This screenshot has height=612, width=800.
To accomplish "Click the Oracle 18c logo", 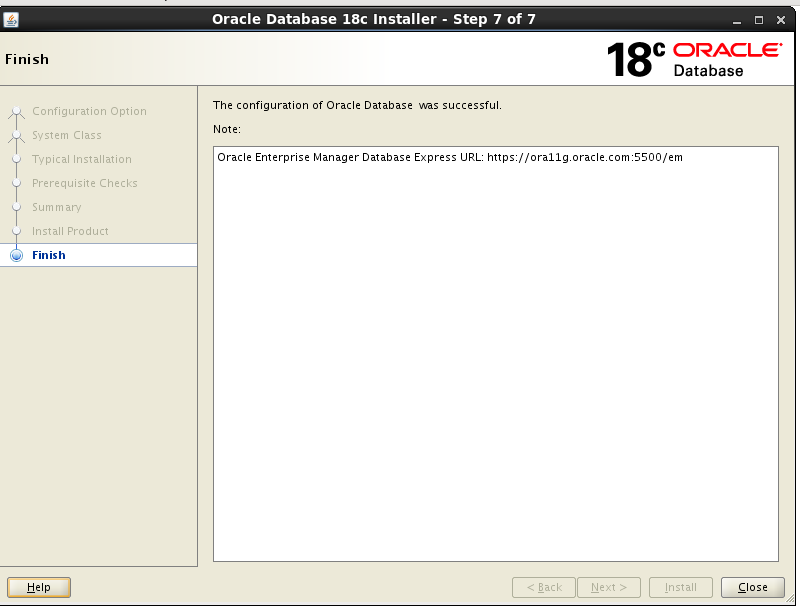I will click(632, 58).
